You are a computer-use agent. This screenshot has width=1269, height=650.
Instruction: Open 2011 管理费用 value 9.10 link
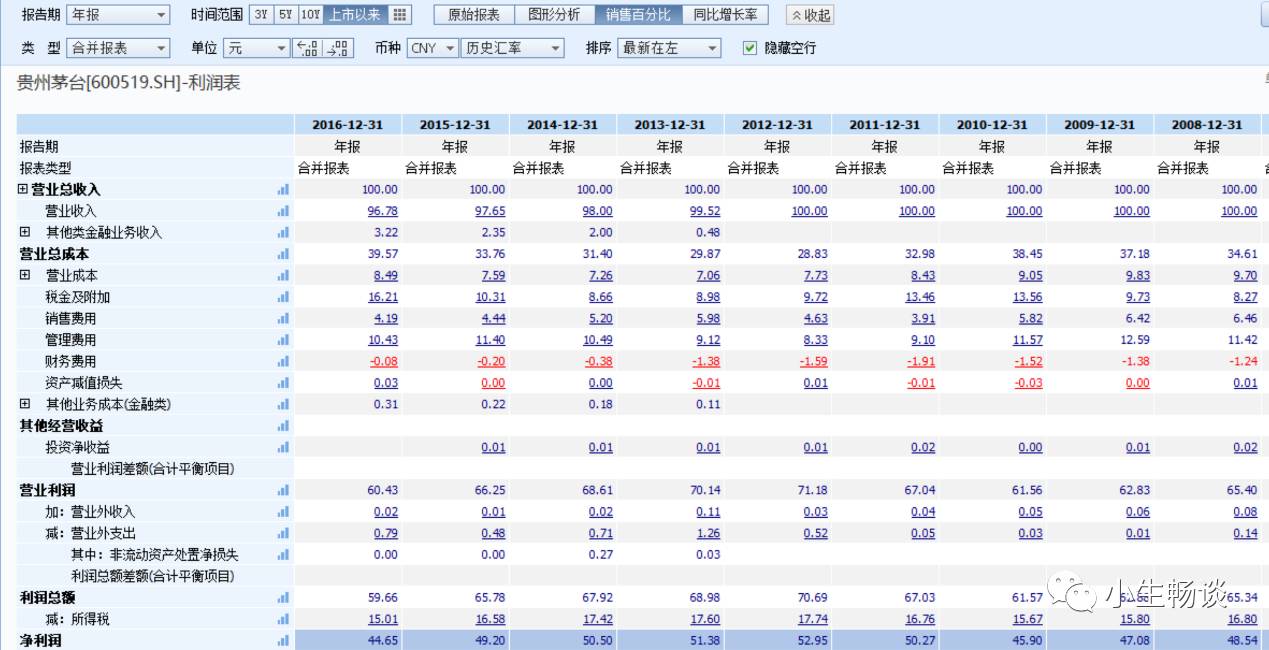[923, 340]
